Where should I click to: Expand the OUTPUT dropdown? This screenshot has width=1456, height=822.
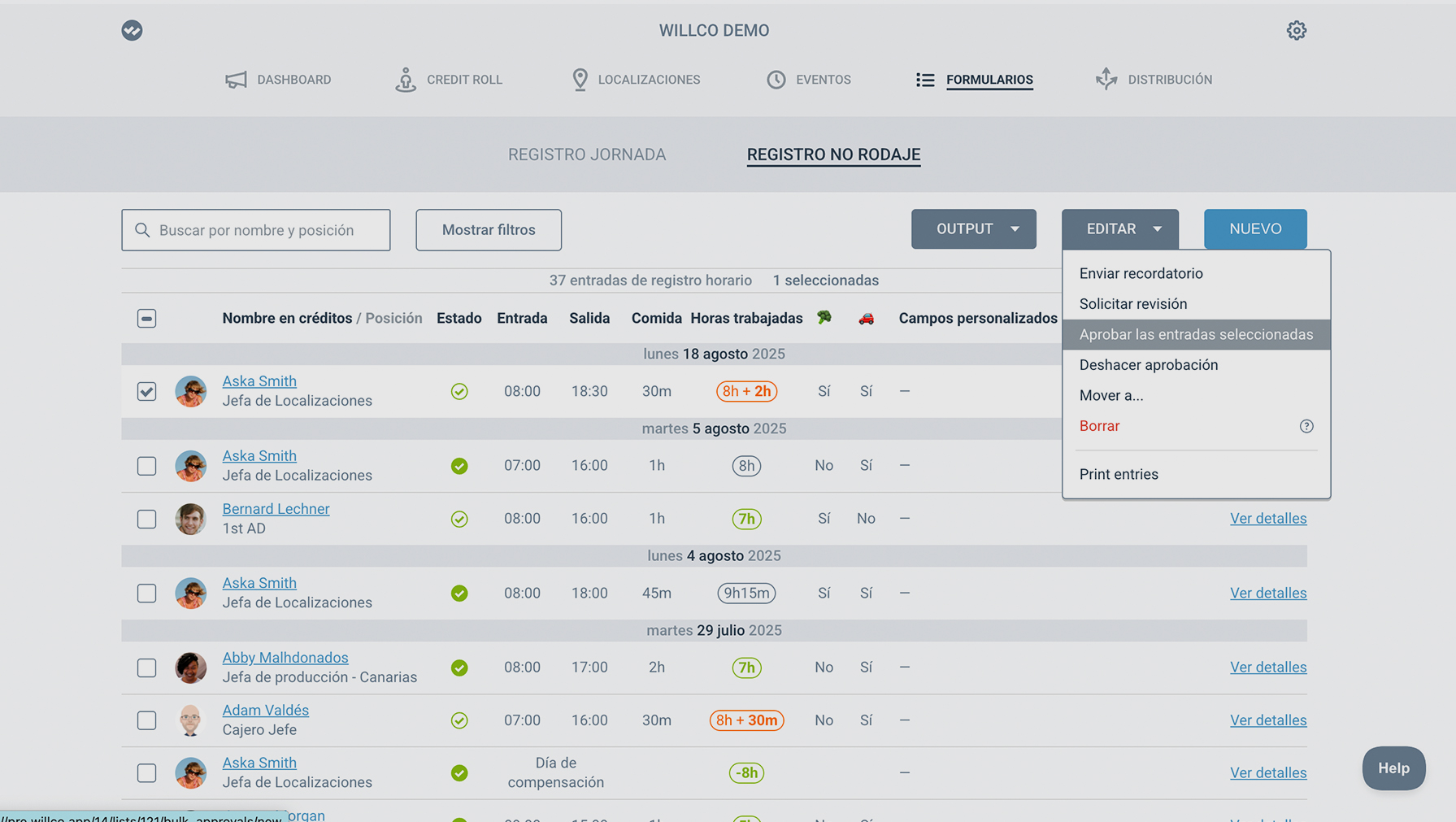973,229
